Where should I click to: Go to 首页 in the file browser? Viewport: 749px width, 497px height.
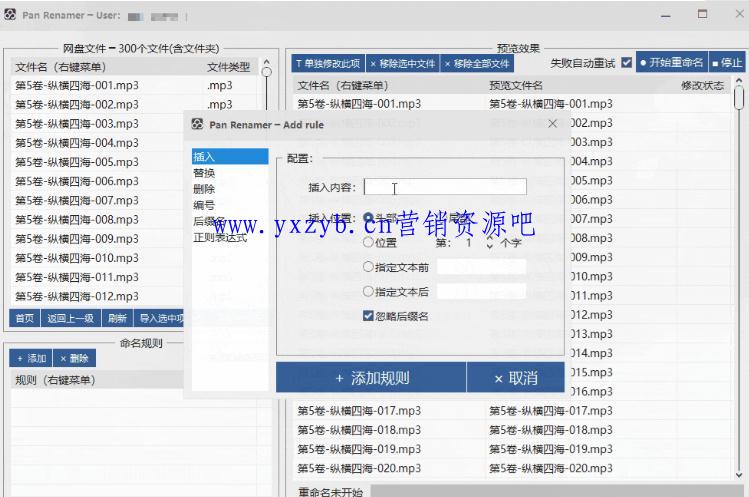[x=25, y=318]
